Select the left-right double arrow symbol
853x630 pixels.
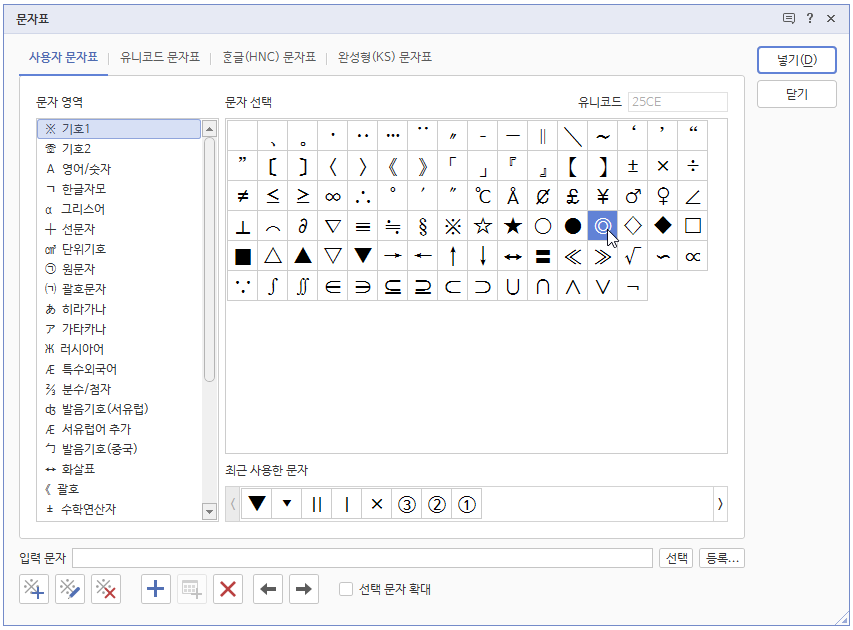click(x=512, y=256)
